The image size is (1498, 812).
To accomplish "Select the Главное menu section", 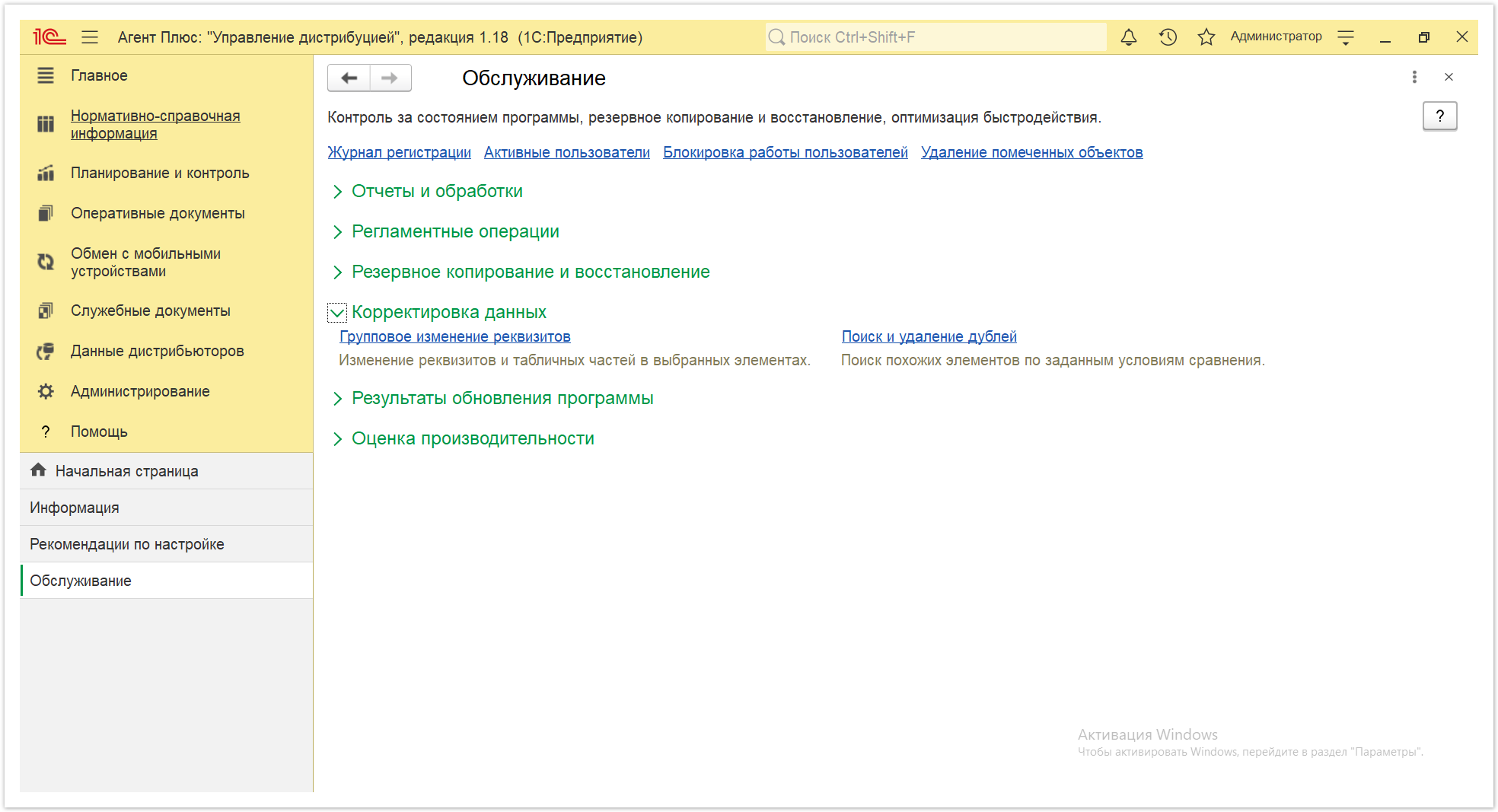I will coord(167,75).
